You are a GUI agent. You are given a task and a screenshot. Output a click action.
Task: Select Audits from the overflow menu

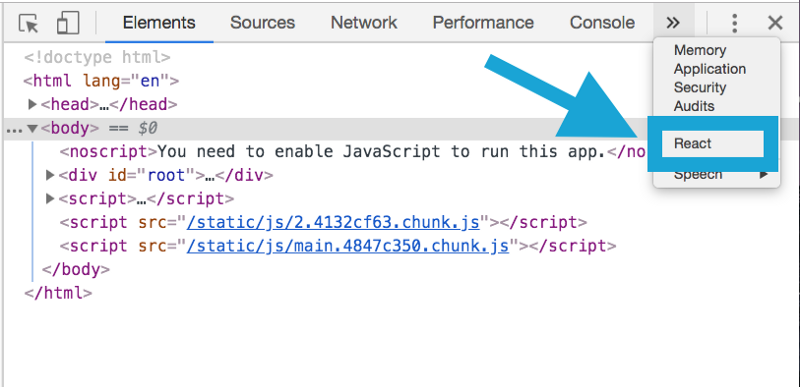click(x=694, y=106)
